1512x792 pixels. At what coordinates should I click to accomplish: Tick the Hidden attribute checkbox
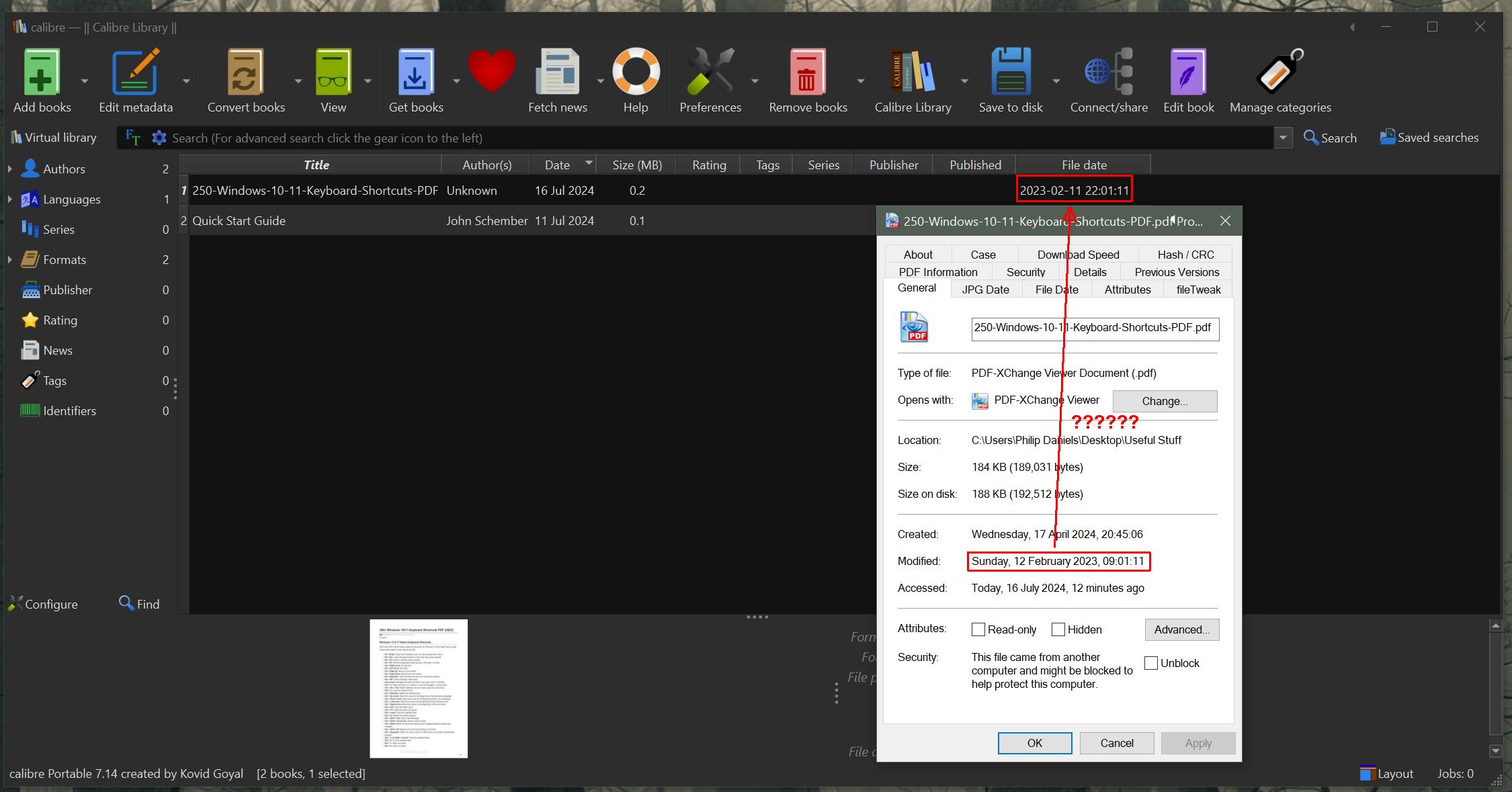point(1058,629)
